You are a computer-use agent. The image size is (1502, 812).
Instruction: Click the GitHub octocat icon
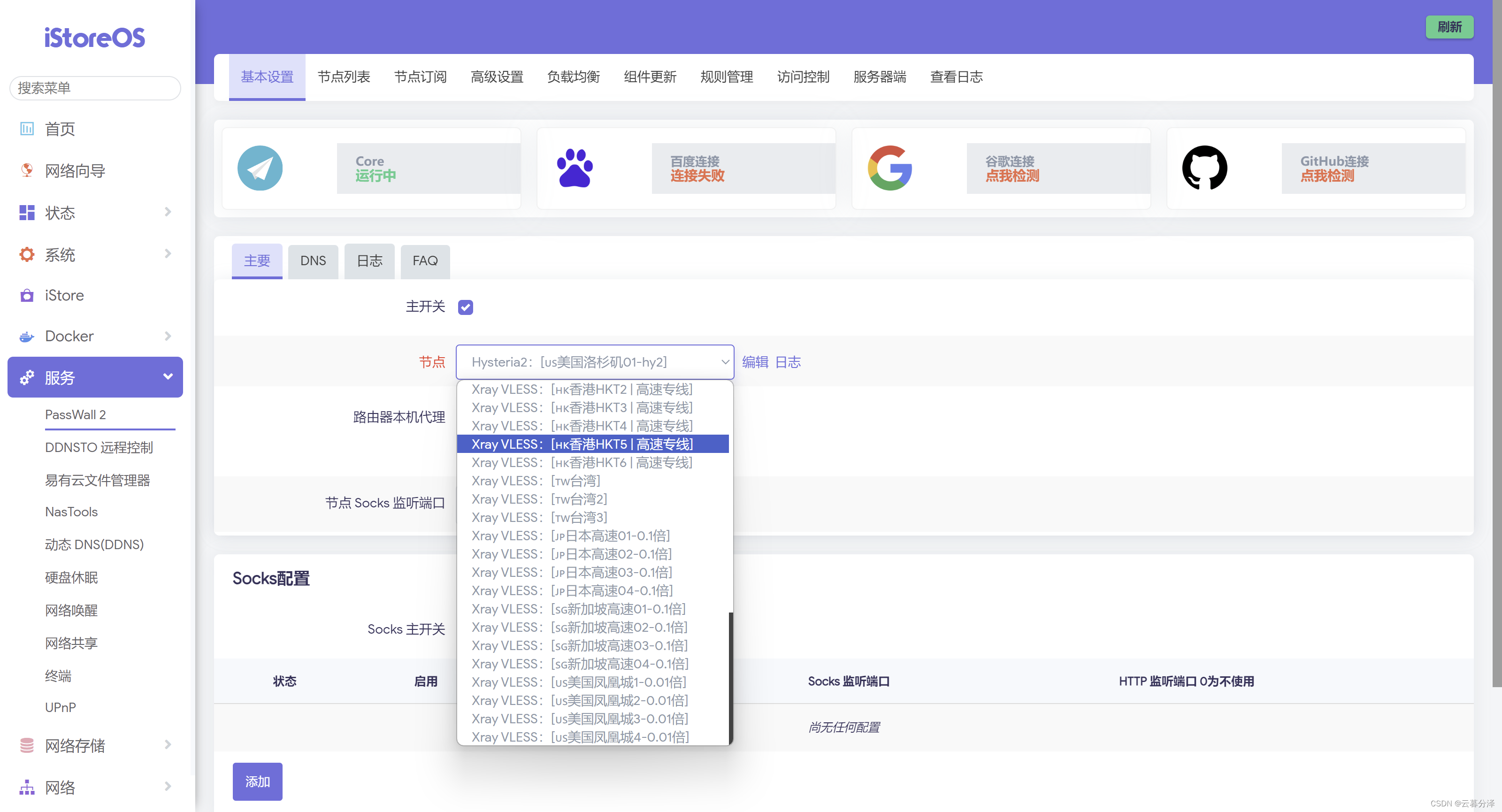click(x=1204, y=169)
